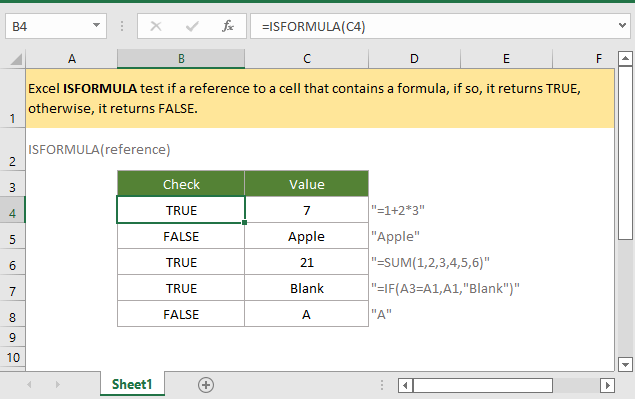Click the Cancel (X) formula bar icon
The width and height of the screenshot is (635, 399).
tap(156, 26)
